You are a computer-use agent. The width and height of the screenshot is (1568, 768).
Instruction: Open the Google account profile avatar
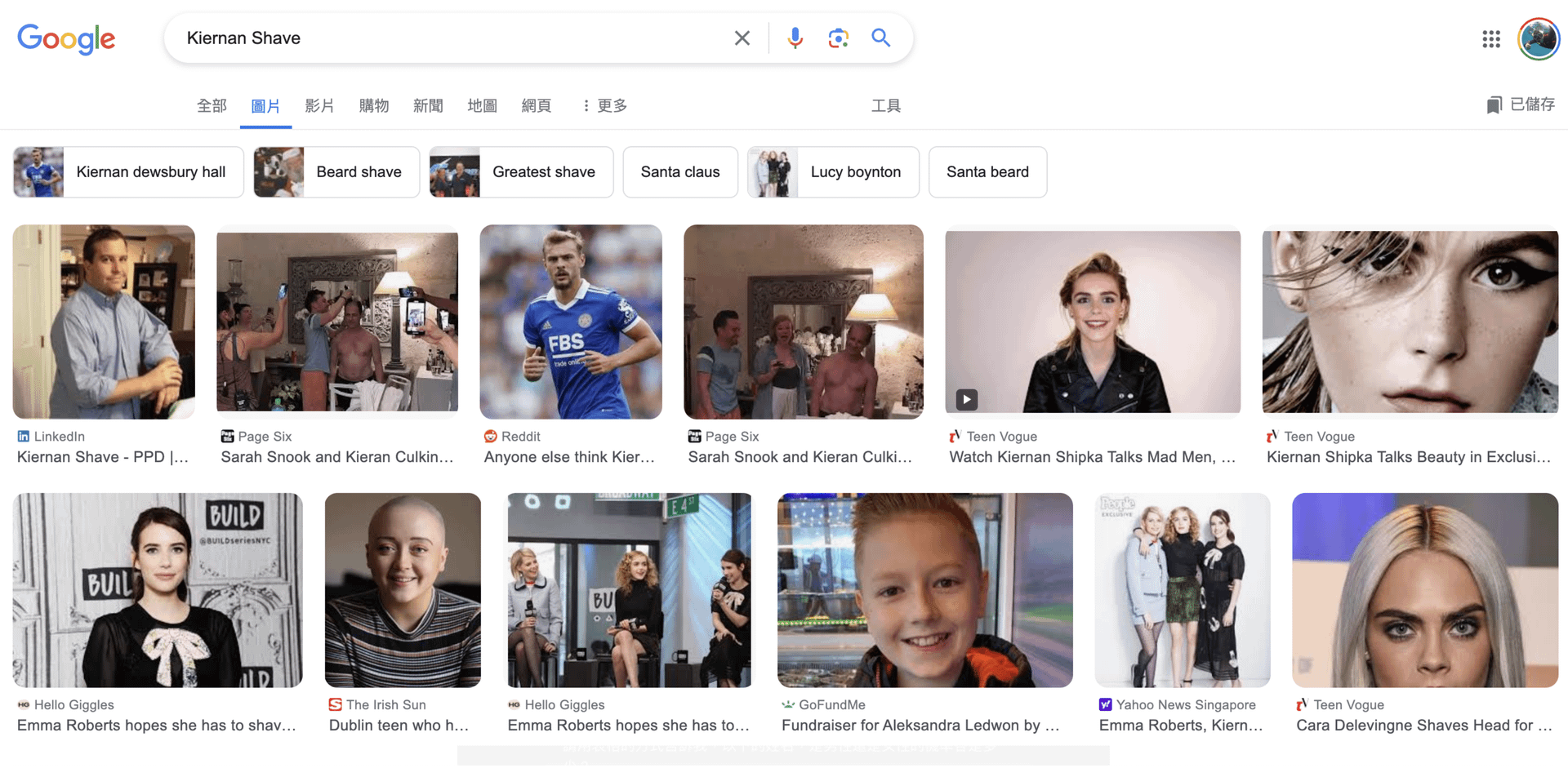tap(1538, 39)
